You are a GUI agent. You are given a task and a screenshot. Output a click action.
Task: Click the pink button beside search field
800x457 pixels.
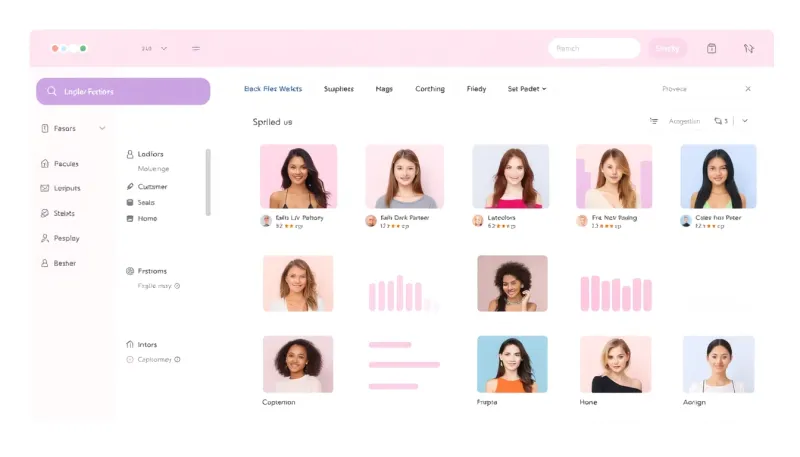tap(667, 48)
